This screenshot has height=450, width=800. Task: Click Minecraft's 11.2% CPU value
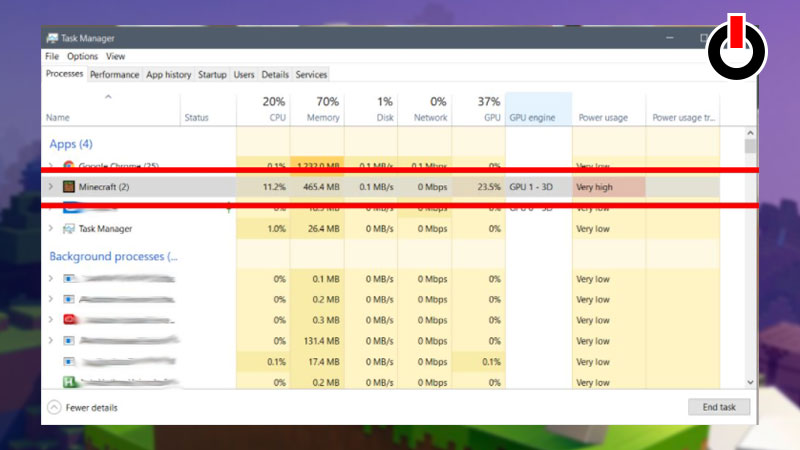click(274, 187)
